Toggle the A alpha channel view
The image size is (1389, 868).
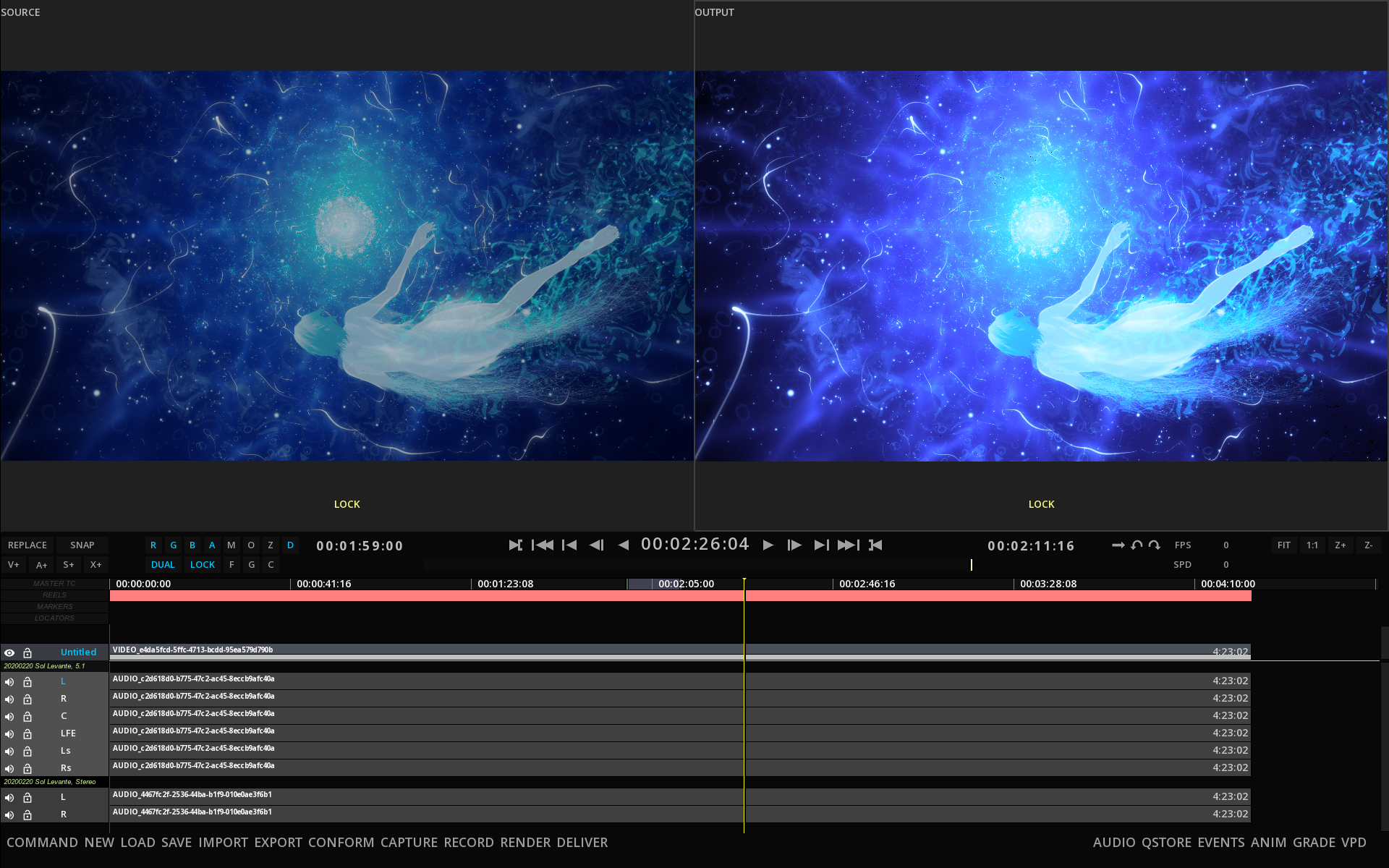pyautogui.click(x=212, y=545)
